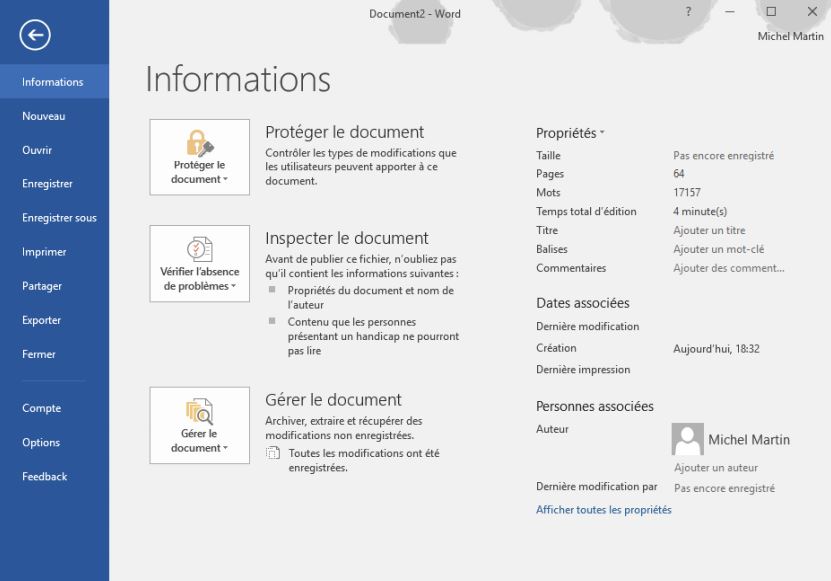Open the Imprimer section
831x581 pixels.
pyautogui.click(x=44, y=252)
